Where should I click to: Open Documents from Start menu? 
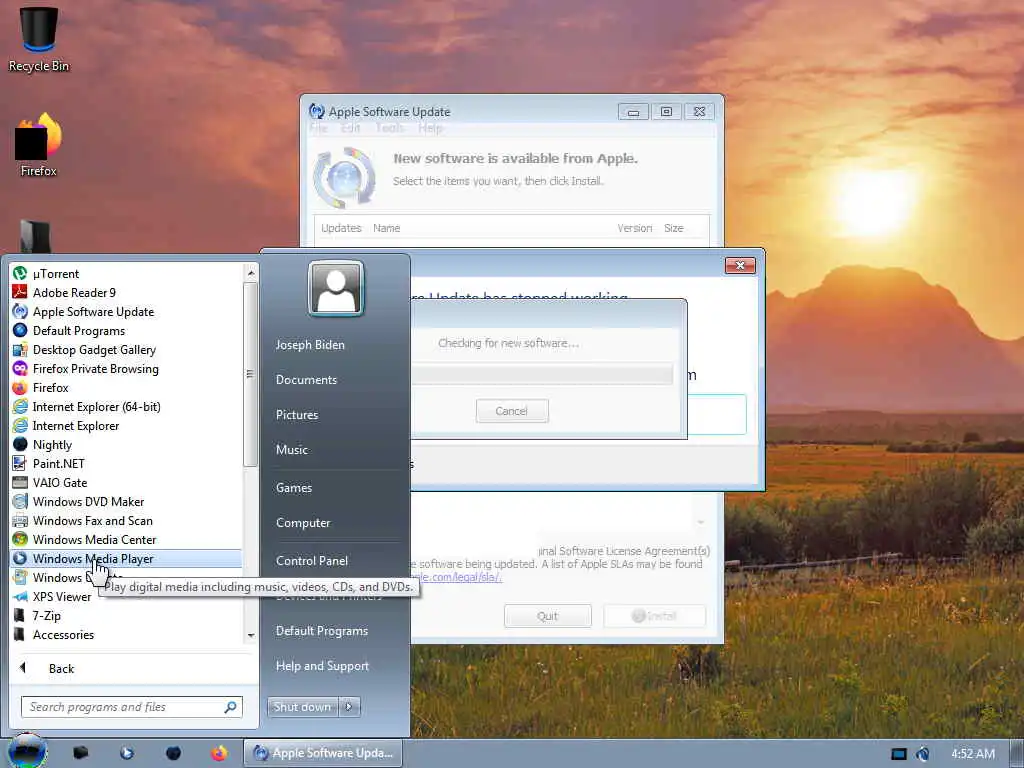[x=306, y=379]
